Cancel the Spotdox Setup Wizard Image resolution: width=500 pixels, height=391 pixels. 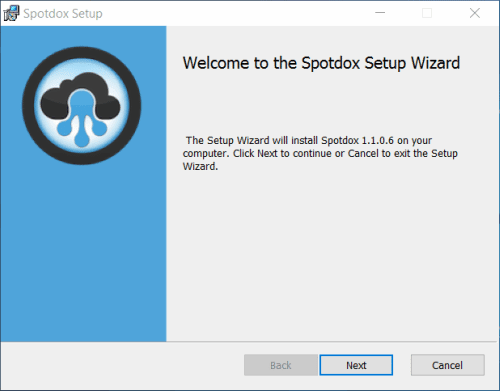pos(447,365)
